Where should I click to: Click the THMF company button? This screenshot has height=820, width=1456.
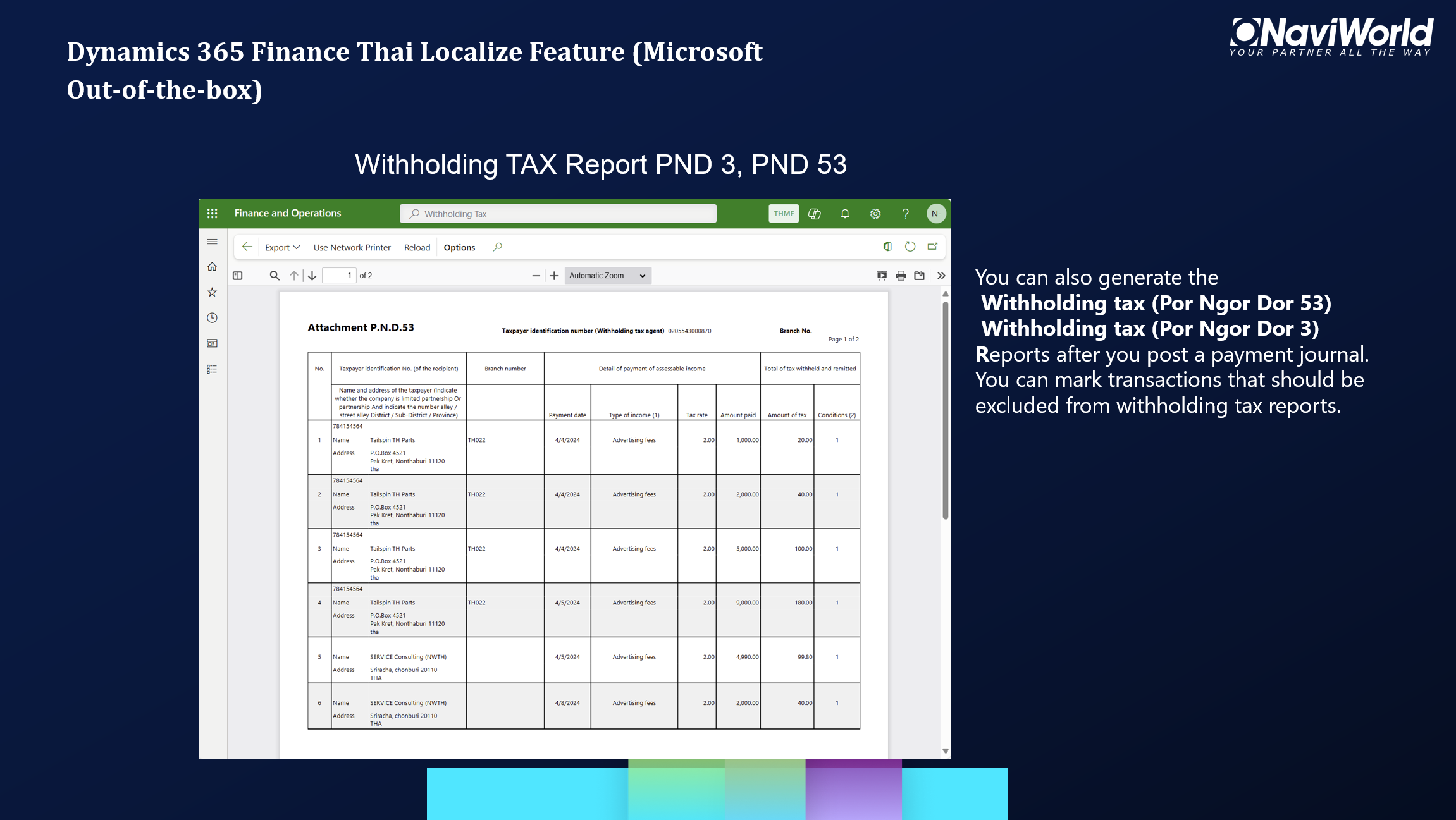coord(784,214)
